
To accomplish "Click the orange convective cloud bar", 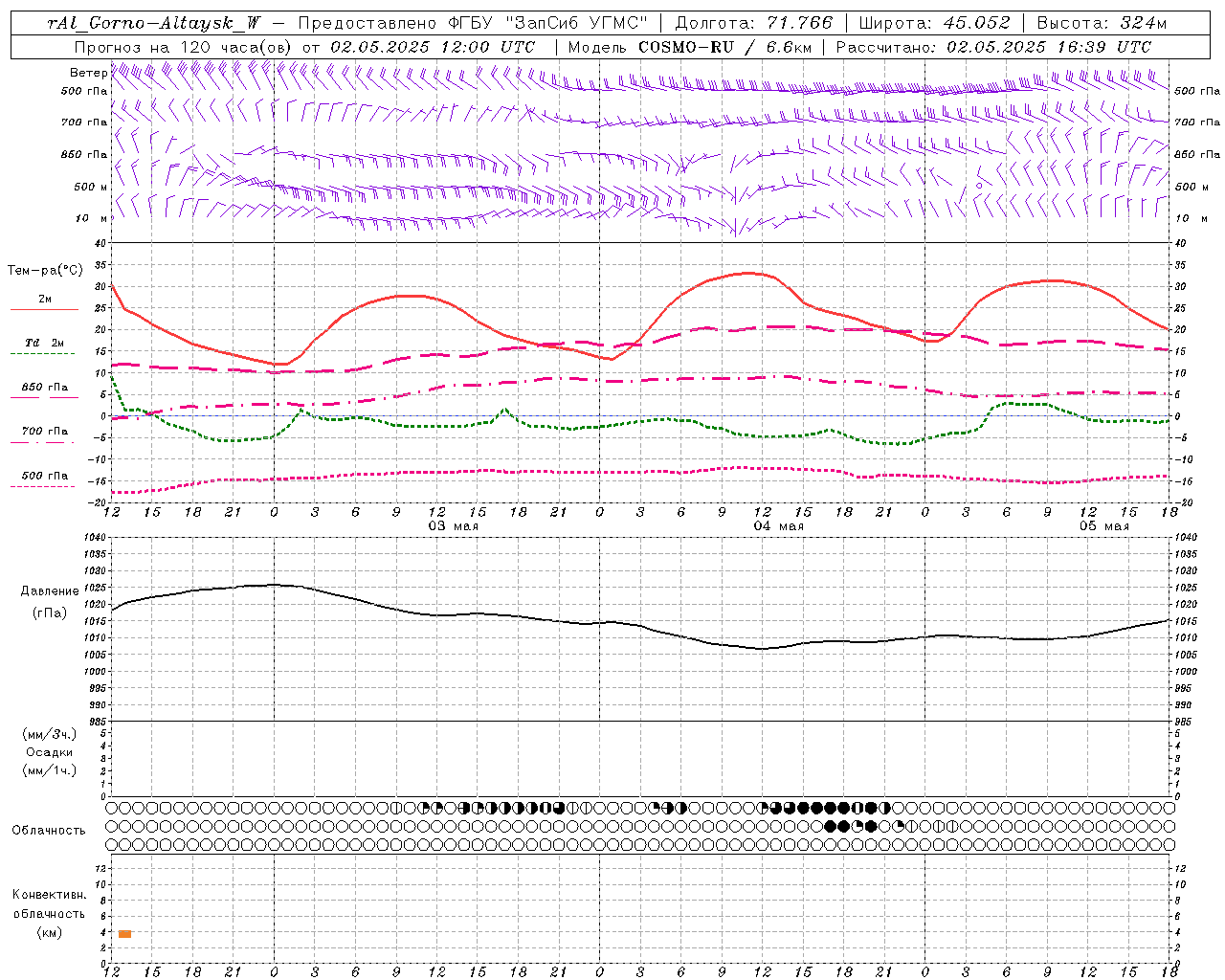I will pos(125,933).
